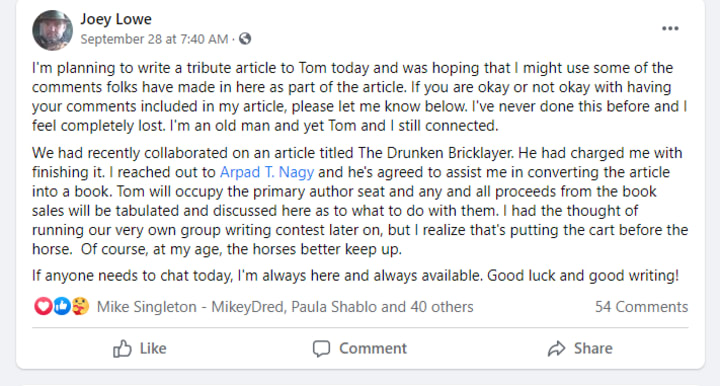
Task: Like this post
Action: click(140, 348)
